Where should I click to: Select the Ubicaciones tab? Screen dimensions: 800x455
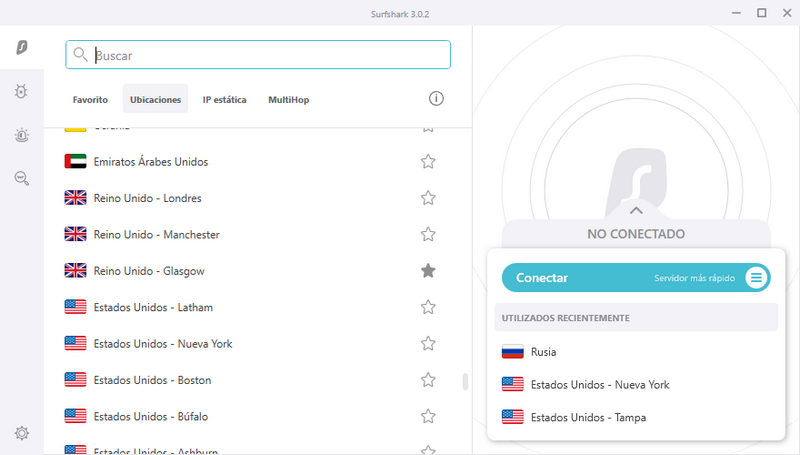coord(156,99)
